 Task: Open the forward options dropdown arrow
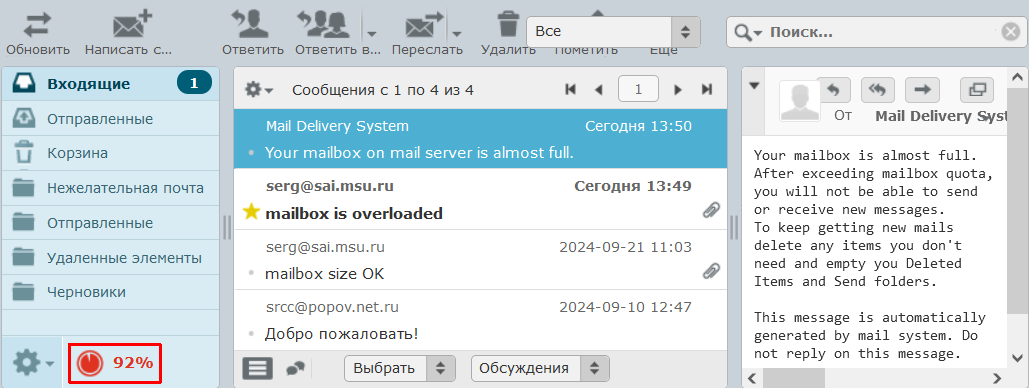(457, 33)
